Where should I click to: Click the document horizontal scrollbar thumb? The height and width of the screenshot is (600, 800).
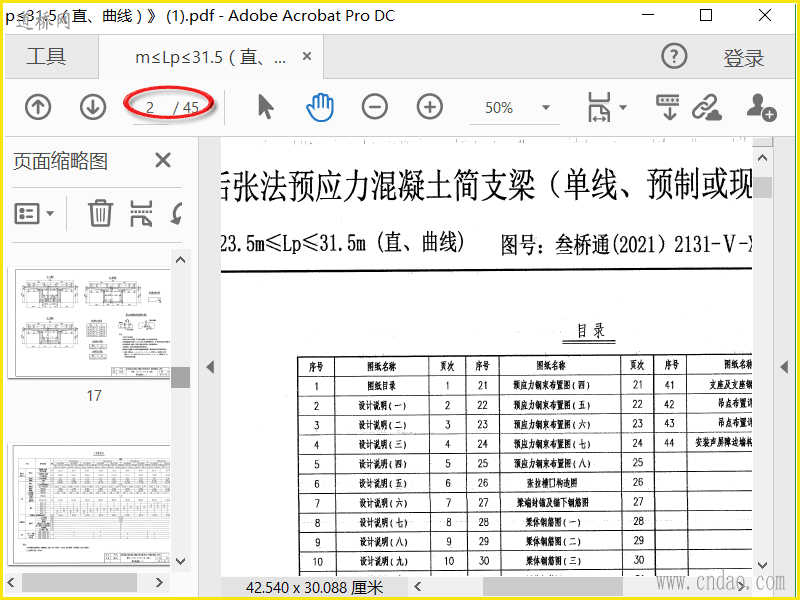[553, 587]
